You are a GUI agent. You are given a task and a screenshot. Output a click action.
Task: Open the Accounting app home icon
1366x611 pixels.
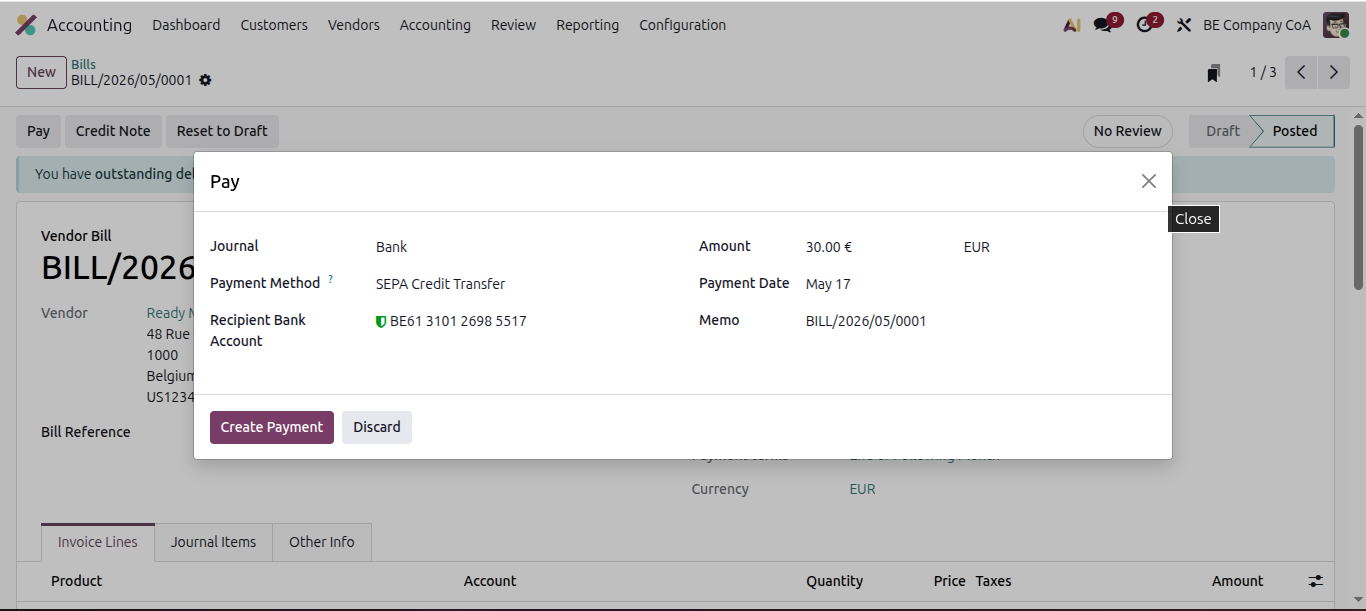click(x=27, y=25)
